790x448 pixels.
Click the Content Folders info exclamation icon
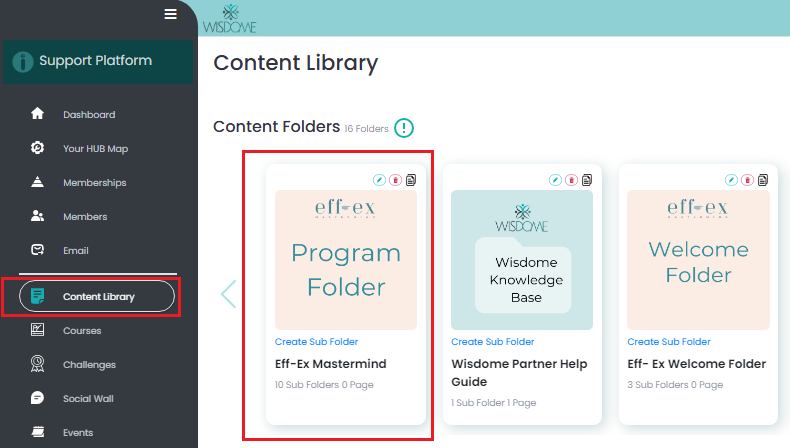point(404,128)
